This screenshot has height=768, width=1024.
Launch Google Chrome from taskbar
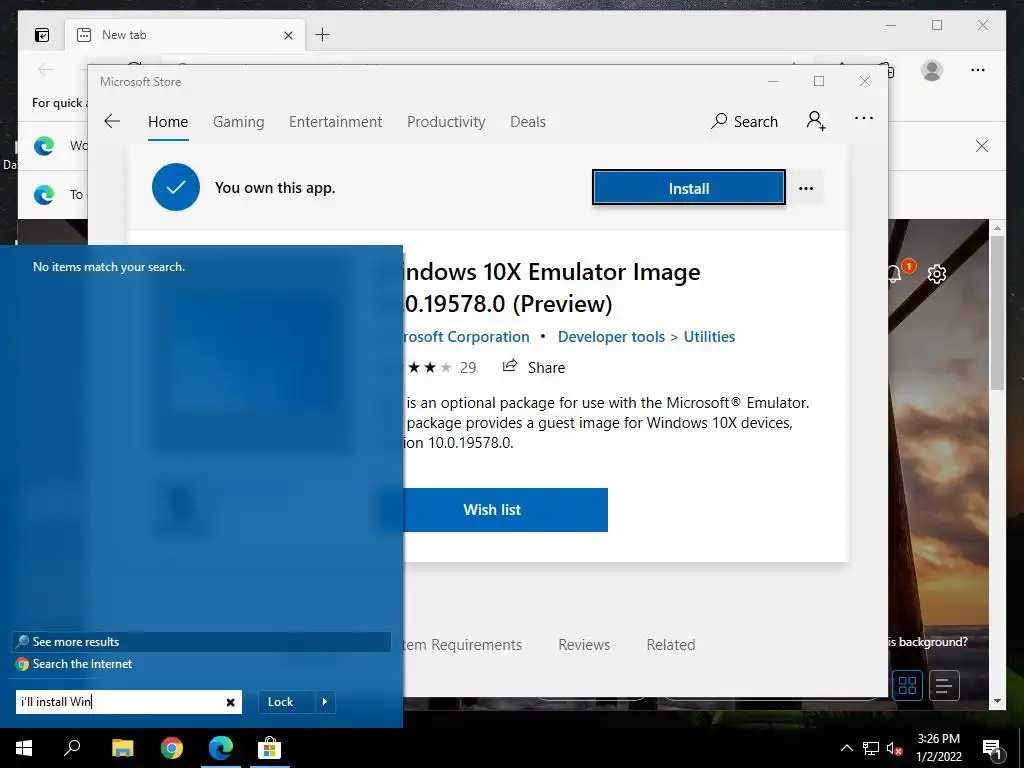(x=172, y=748)
